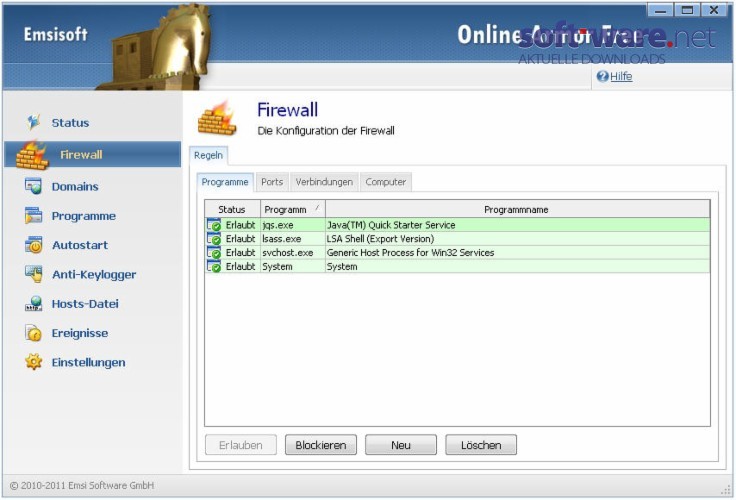Open the Anti-Keylogger section

coord(94,275)
